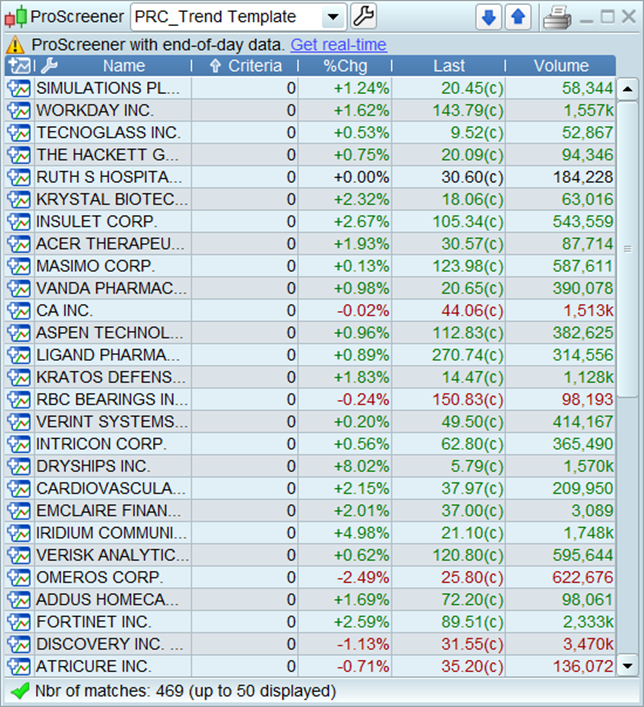Screen dimensions: 644x707
Task: Open chart icon for THE HACKETT G... row
Action: pos(19,155)
